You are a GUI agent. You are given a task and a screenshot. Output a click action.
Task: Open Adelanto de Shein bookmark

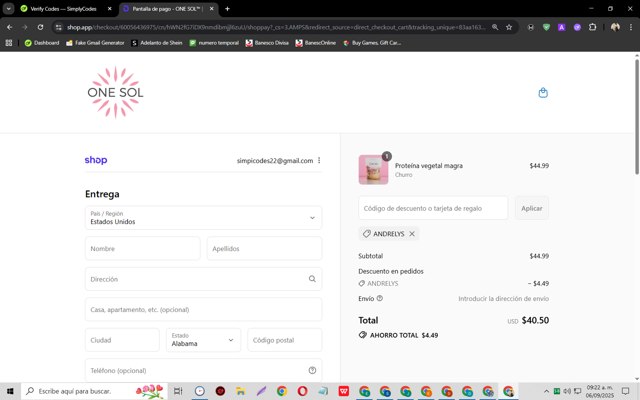coord(157,43)
